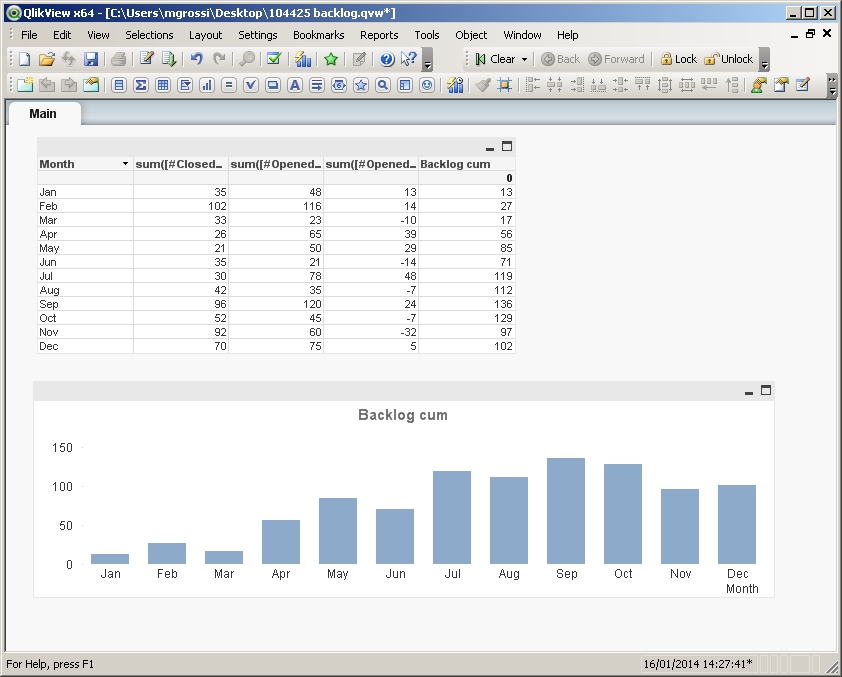
Task: Open the Bookmarks menu
Action: [x=318, y=35]
